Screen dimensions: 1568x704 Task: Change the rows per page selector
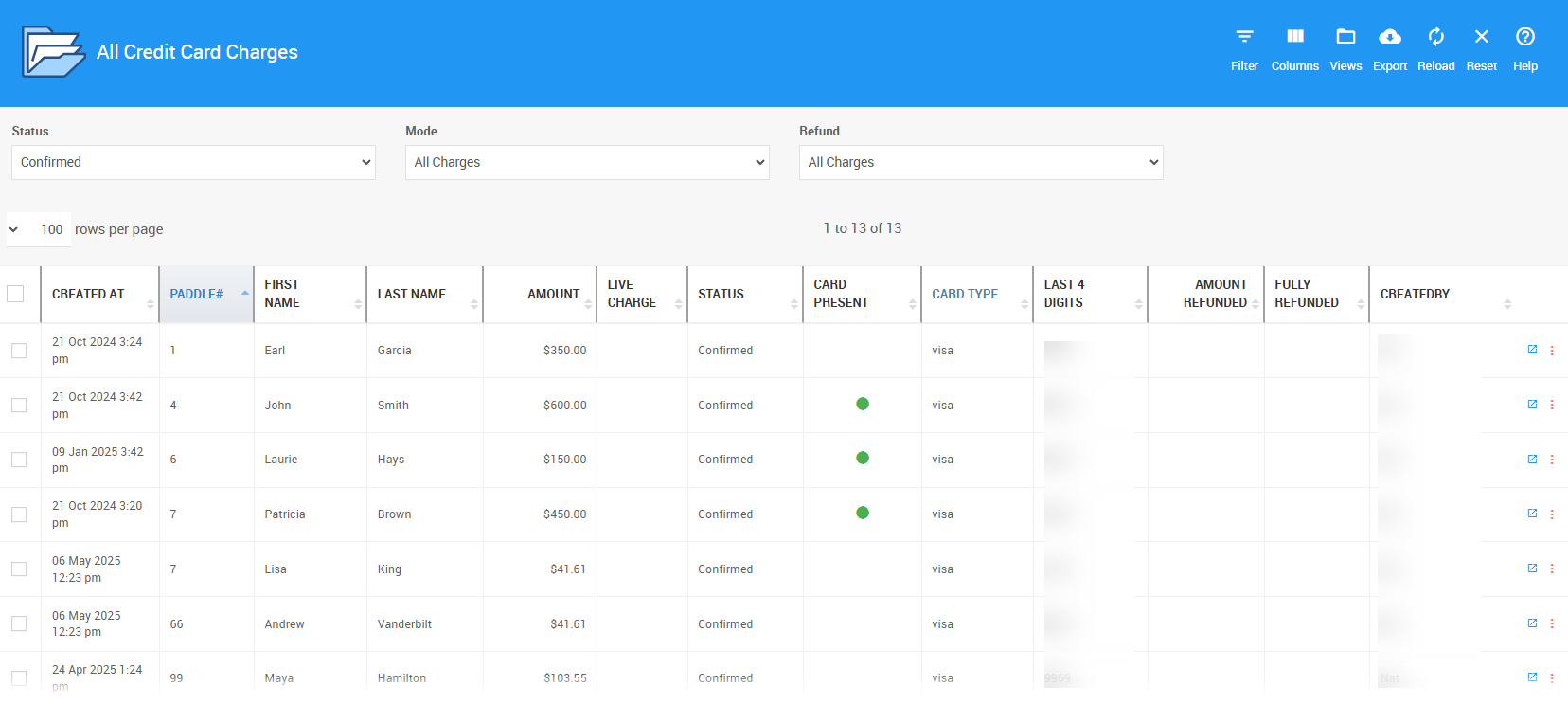(x=38, y=229)
